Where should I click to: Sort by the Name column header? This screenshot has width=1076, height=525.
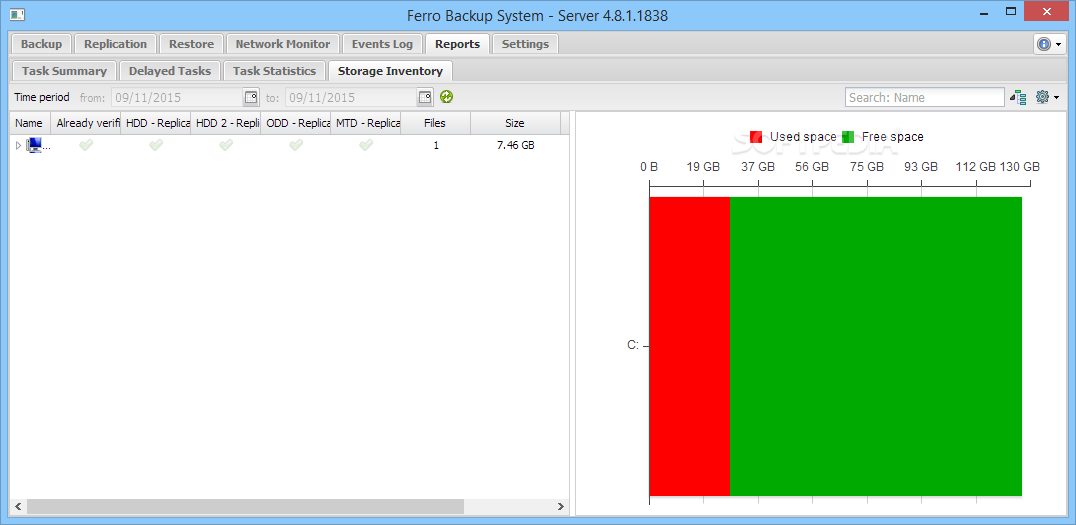click(x=29, y=124)
